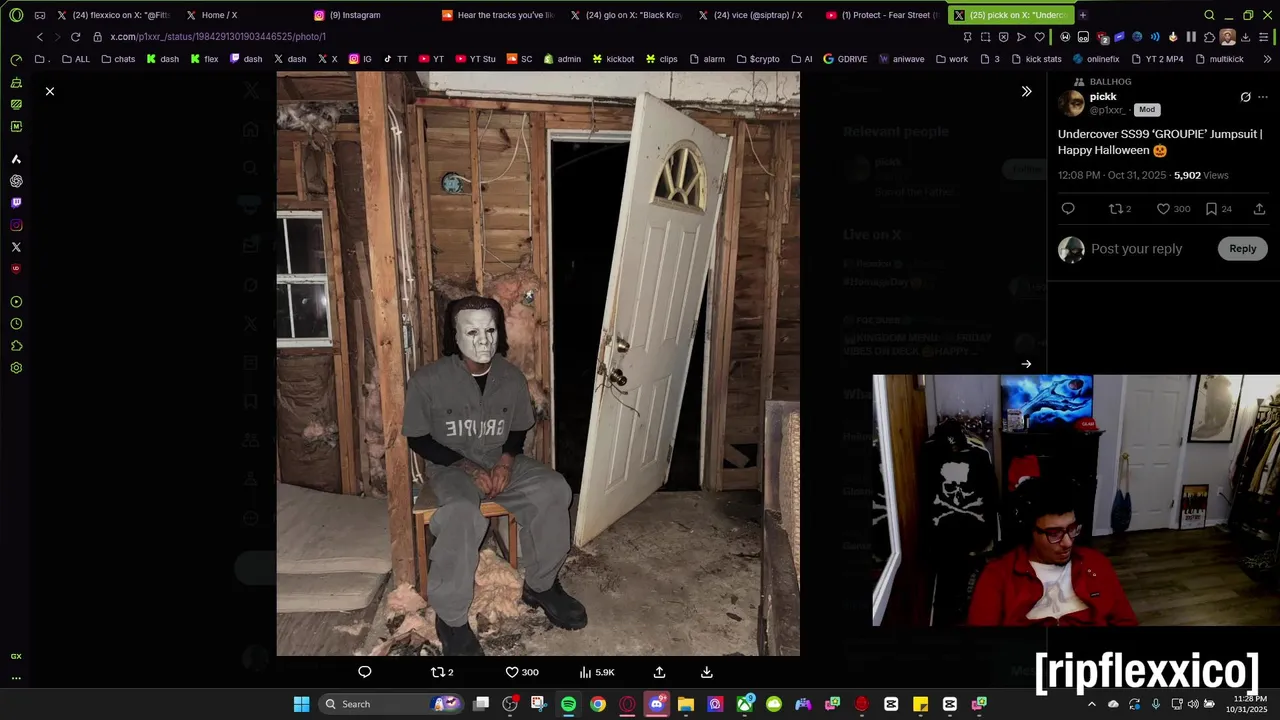Open the search tabs magnifier icon
Viewport: 1280px width, 720px height.
(x=1209, y=15)
